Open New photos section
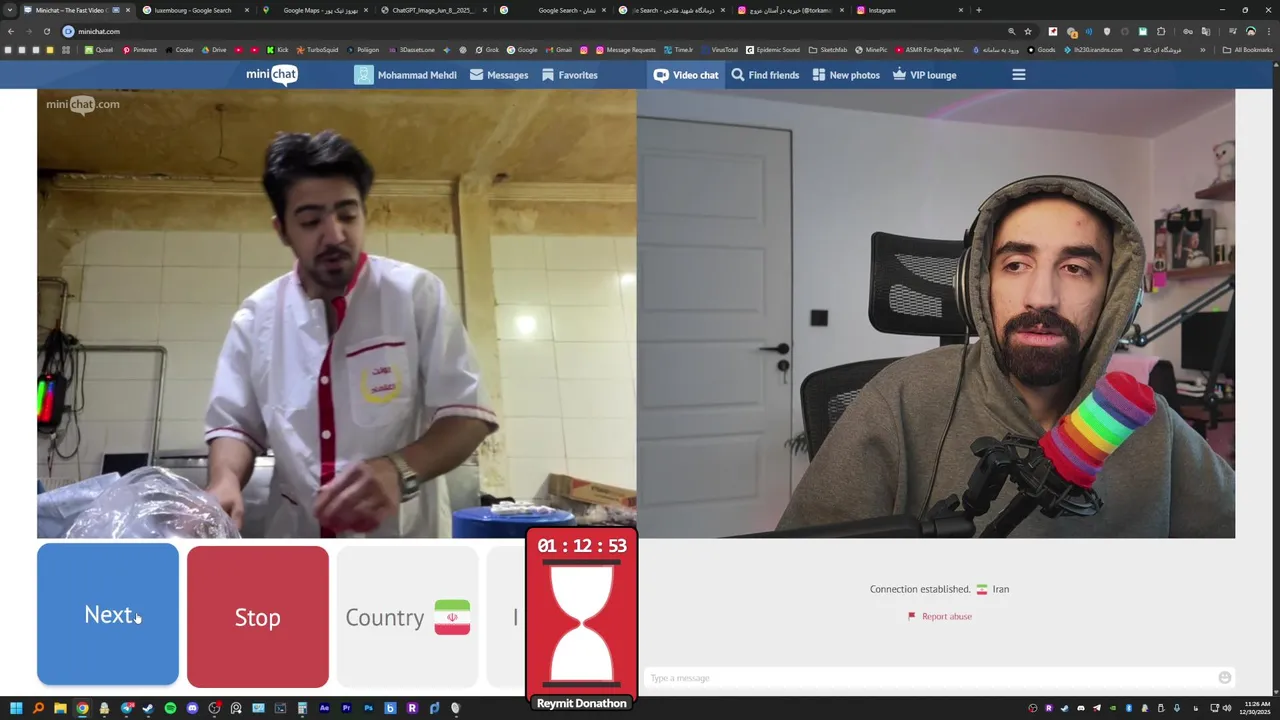The height and width of the screenshot is (720, 1280). coord(846,75)
